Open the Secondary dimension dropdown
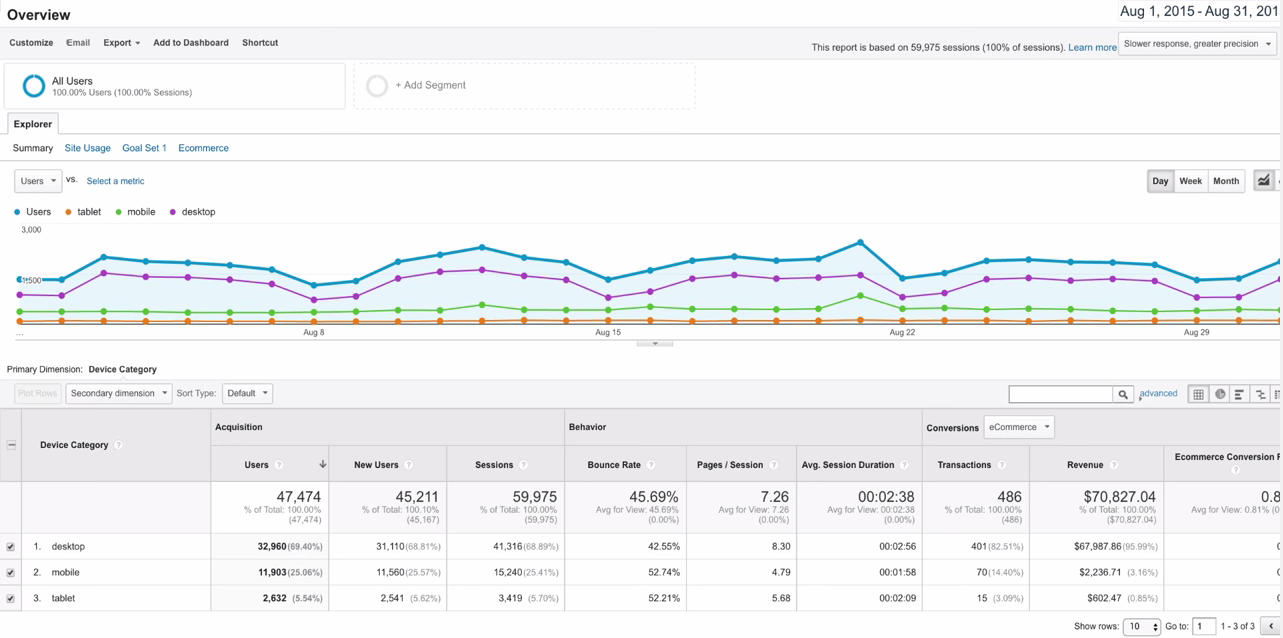 click(x=118, y=394)
